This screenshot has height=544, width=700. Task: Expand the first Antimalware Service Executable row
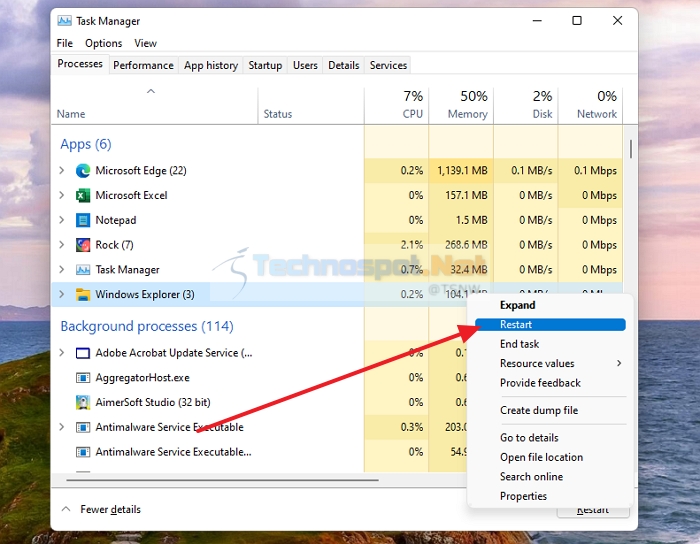[62, 427]
